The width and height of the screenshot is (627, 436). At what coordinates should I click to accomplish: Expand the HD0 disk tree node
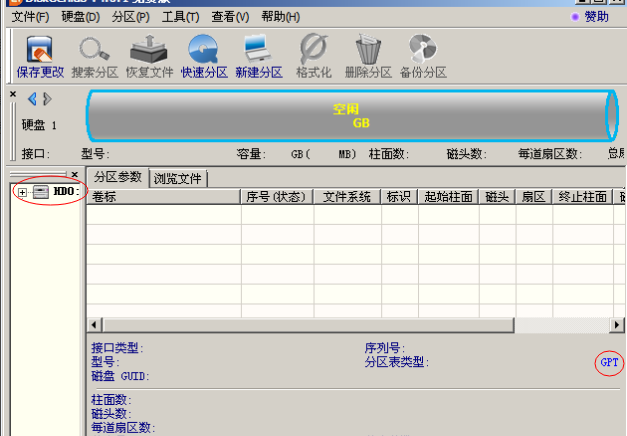22,191
